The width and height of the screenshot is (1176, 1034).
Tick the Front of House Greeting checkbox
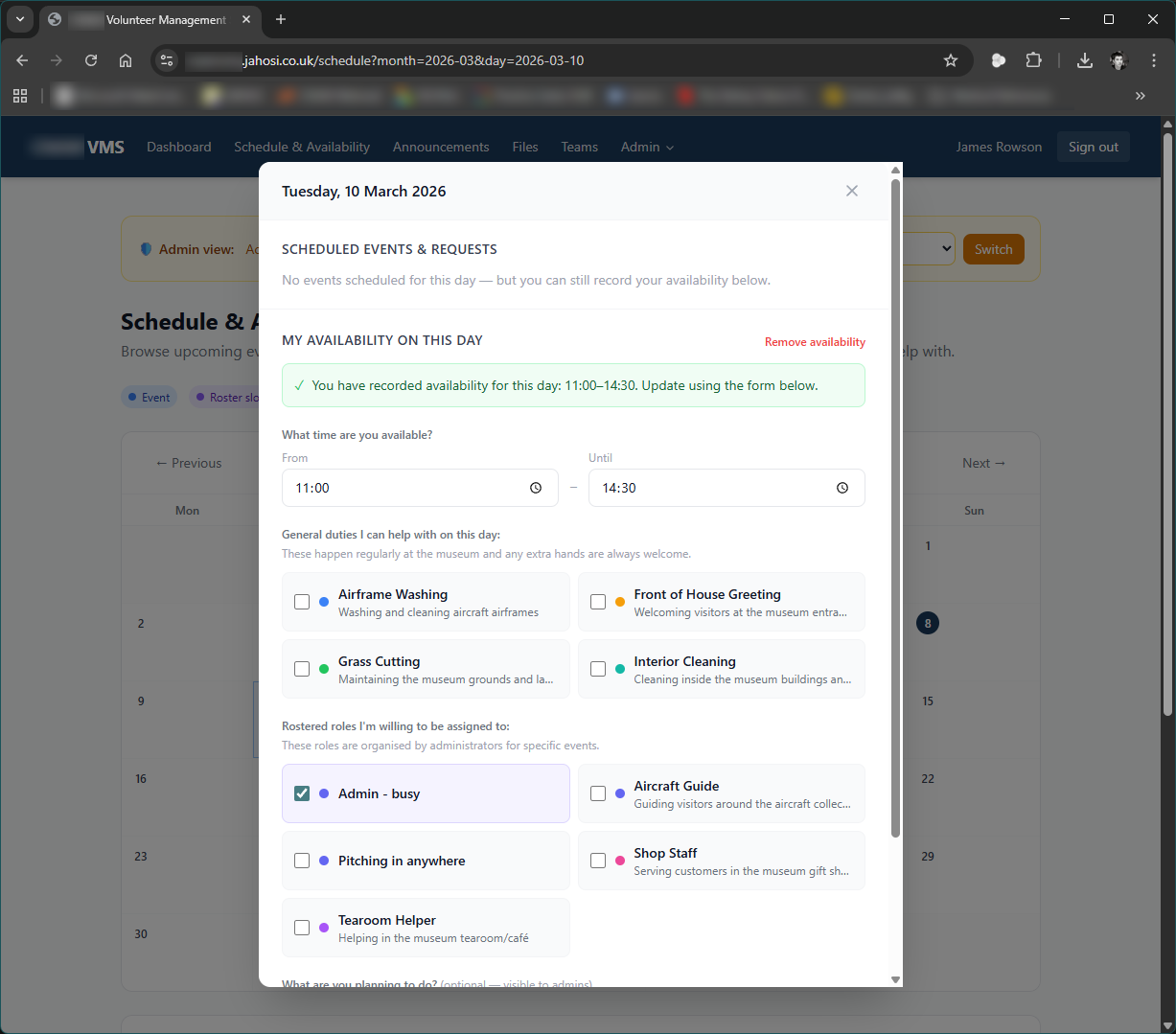click(x=598, y=602)
